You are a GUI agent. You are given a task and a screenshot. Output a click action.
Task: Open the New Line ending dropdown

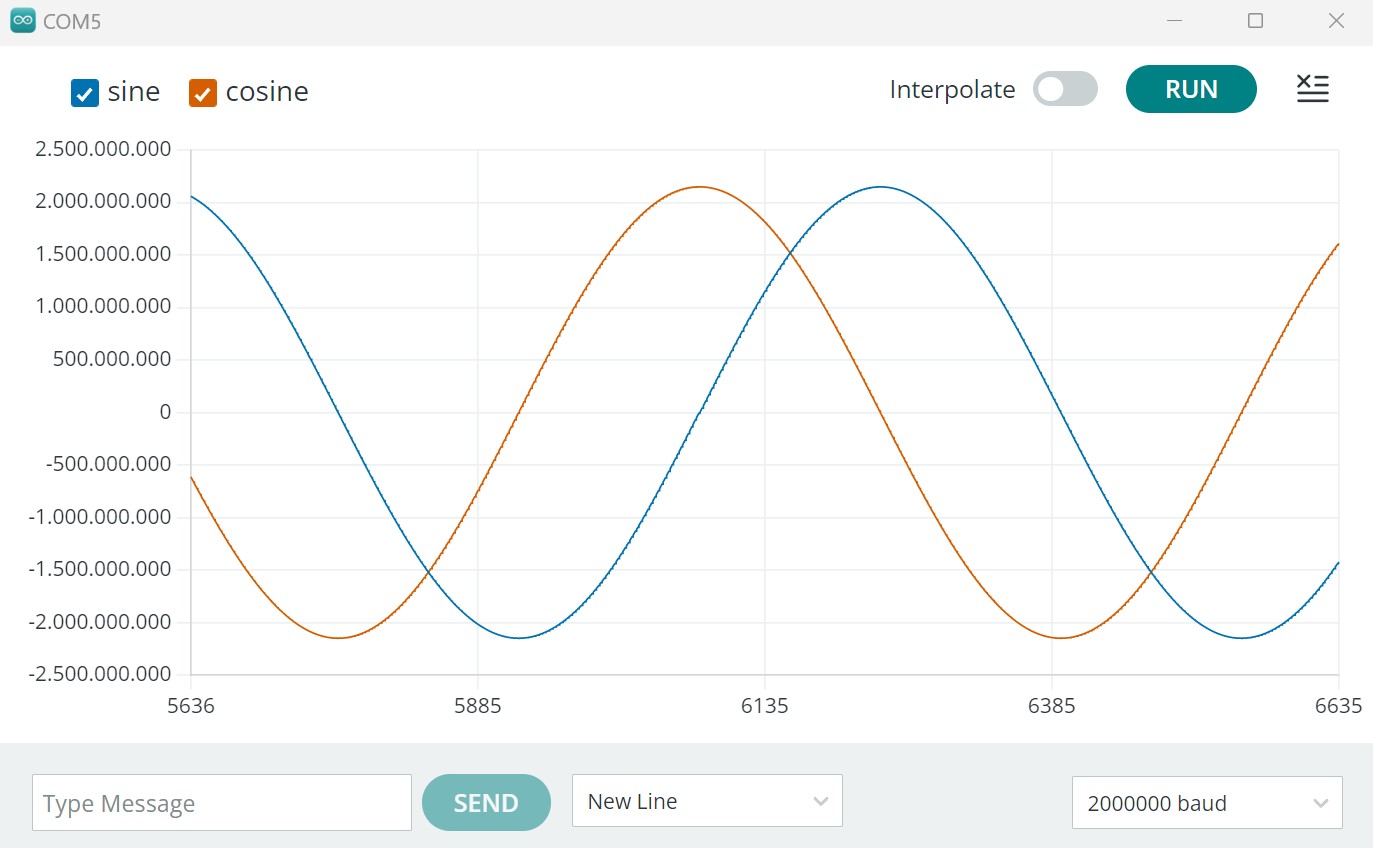point(707,801)
